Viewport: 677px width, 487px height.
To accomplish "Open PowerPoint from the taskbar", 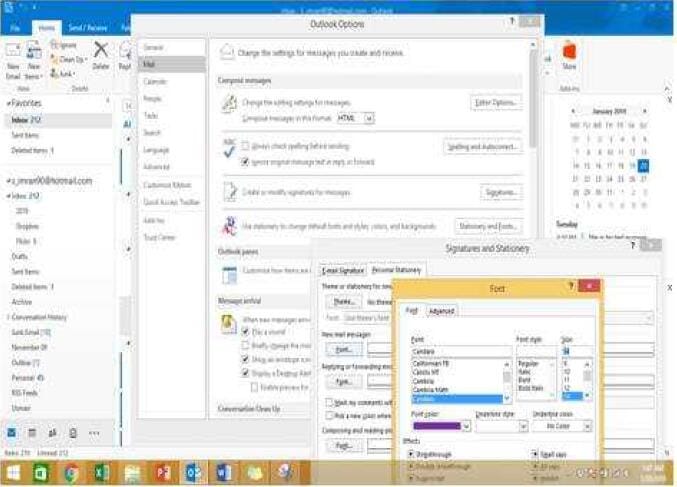I will pos(162,473).
